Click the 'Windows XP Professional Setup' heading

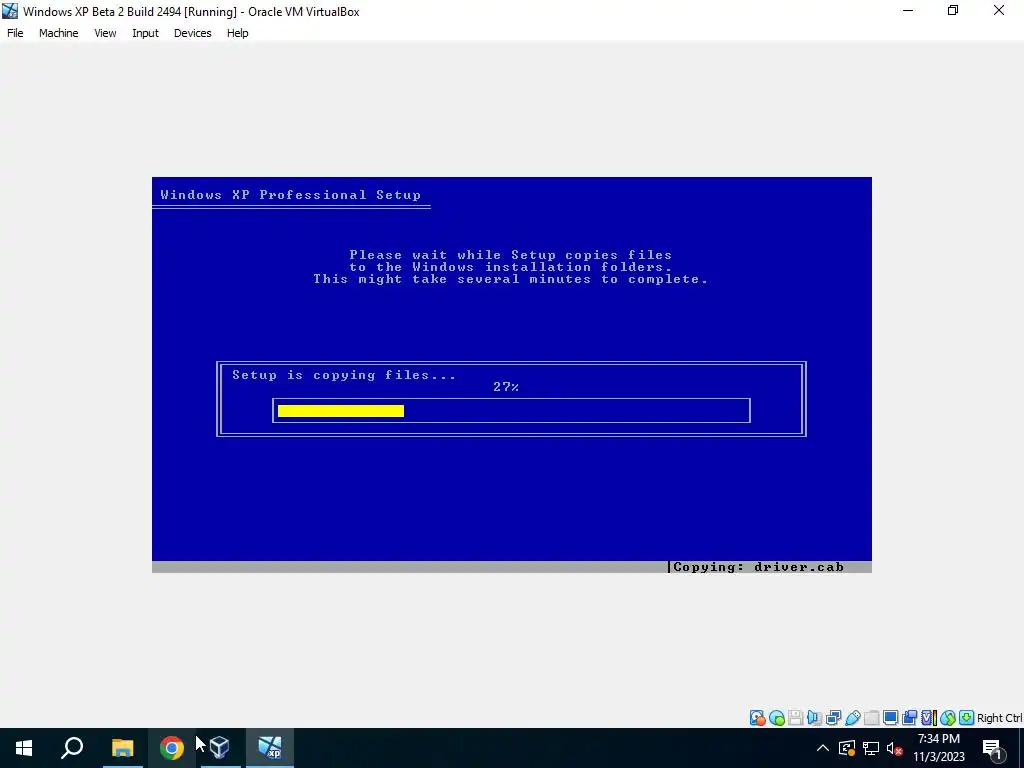(291, 195)
